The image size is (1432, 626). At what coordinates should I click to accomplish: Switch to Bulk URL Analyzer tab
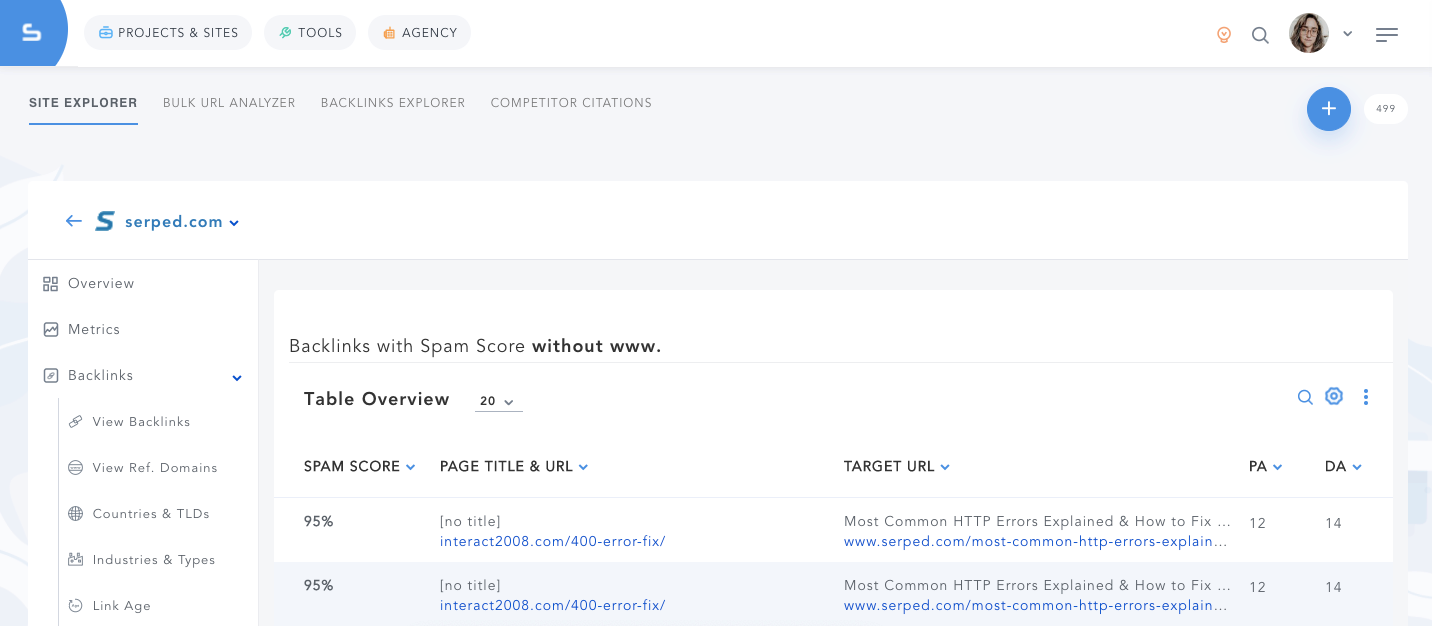pyautogui.click(x=229, y=103)
